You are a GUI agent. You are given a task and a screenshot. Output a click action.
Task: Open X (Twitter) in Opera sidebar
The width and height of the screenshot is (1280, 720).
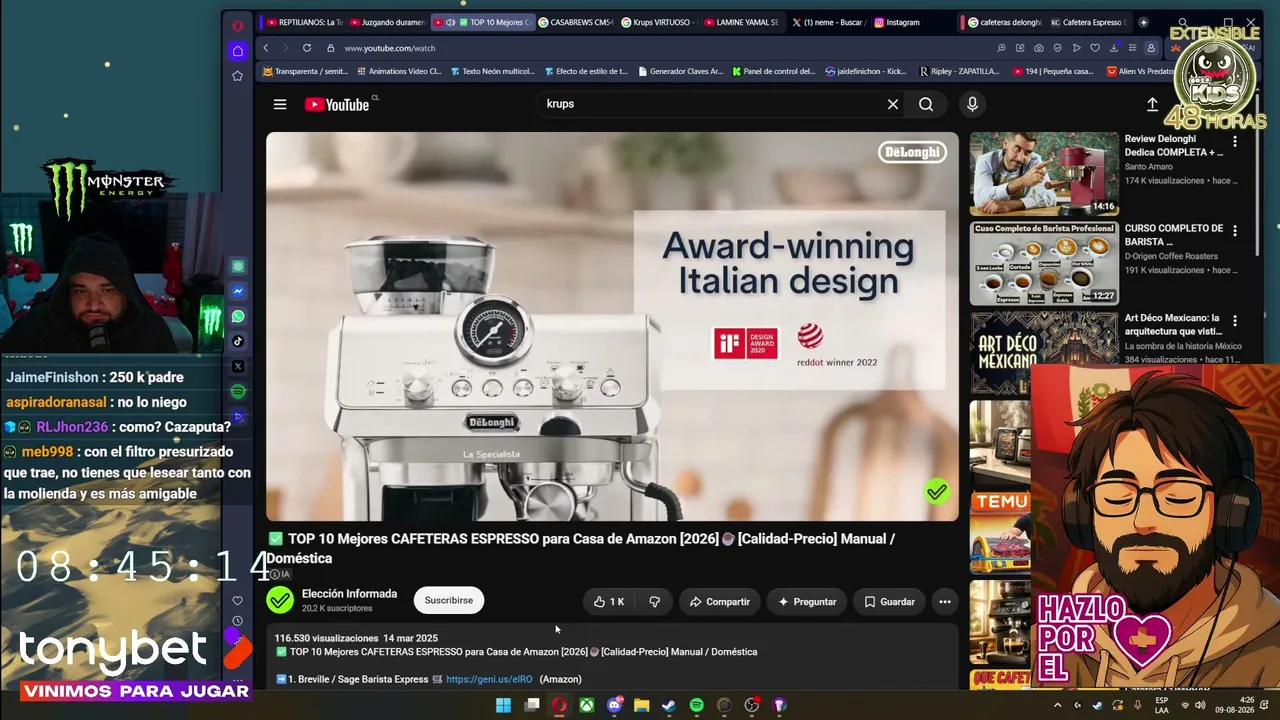(x=238, y=366)
